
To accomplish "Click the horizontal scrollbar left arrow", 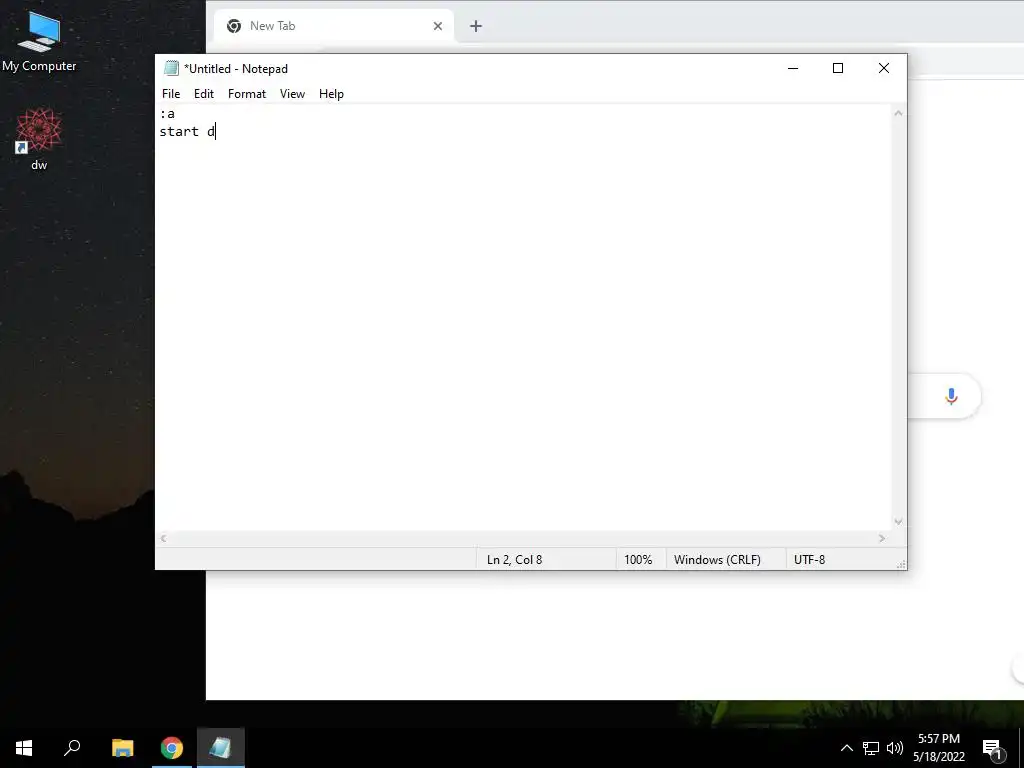I will click(x=164, y=539).
